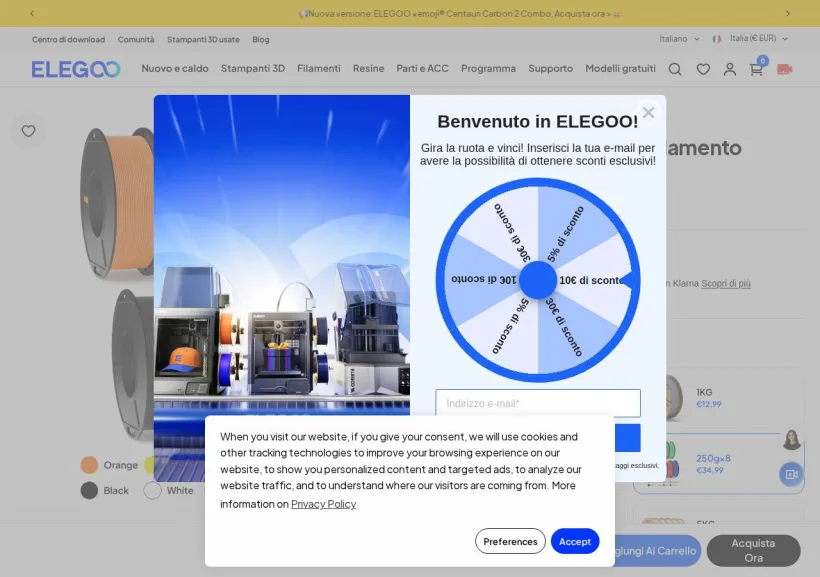The height and width of the screenshot is (577, 820).
Task: Add product to wishlist heart button
Action: click(x=28, y=131)
